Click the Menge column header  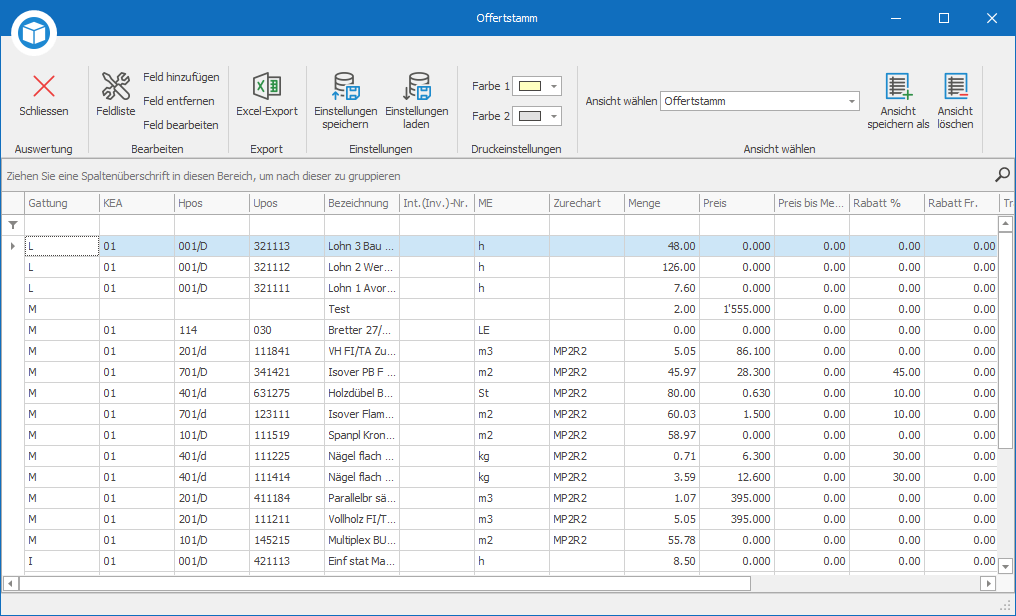point(662,203)
